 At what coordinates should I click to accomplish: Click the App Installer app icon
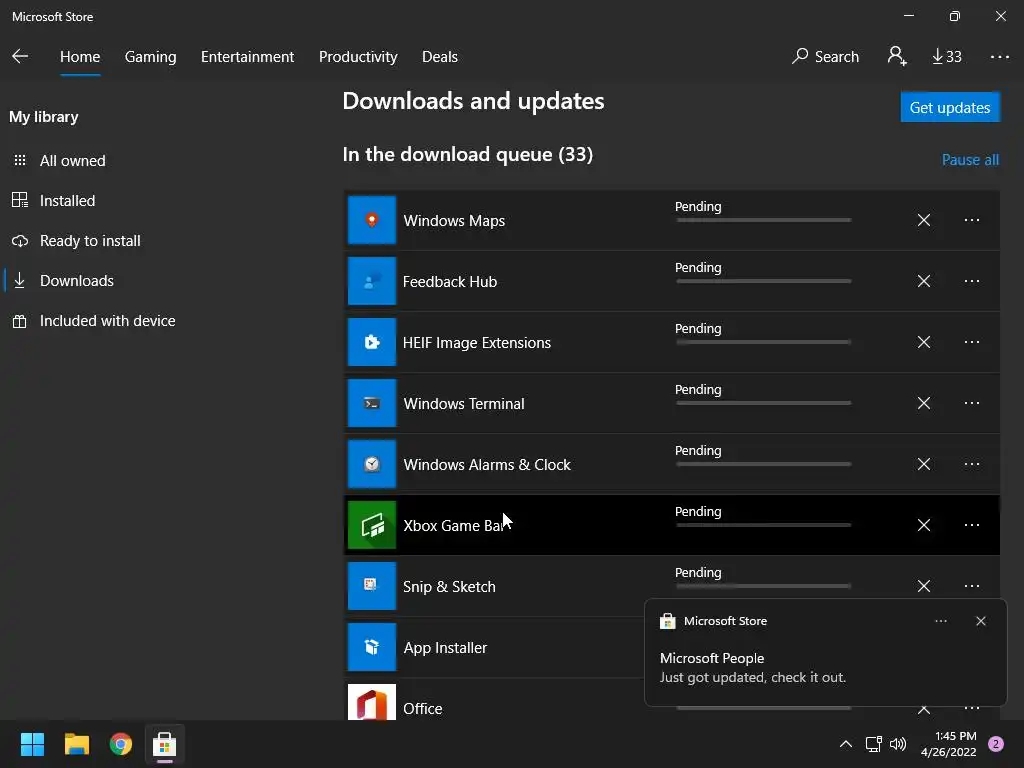tap(372, 647)
